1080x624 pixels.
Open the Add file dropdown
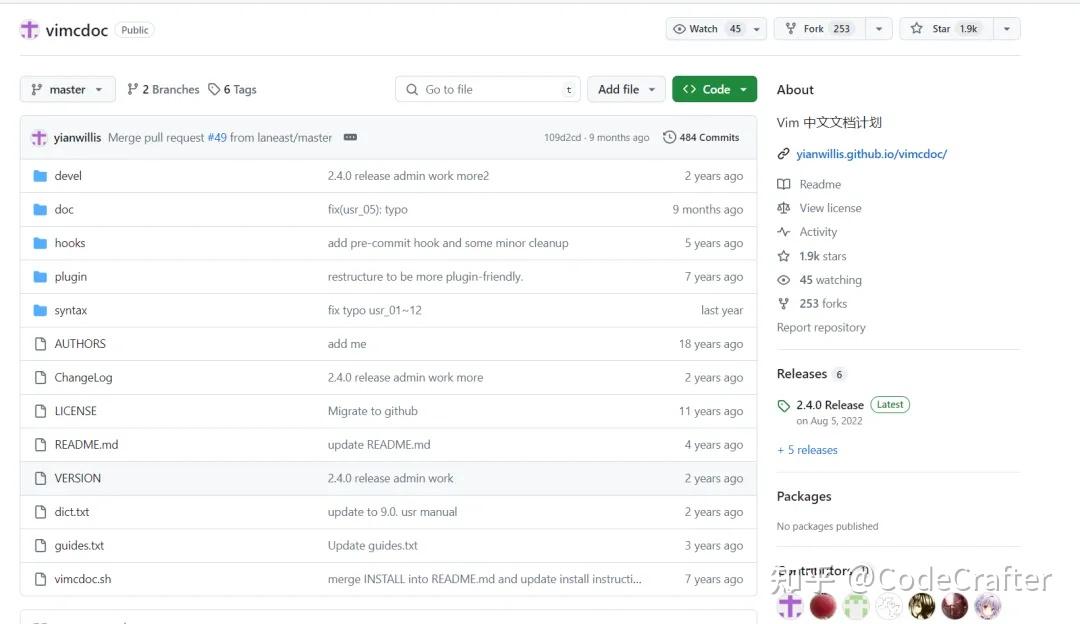click(x=626, y=89)
